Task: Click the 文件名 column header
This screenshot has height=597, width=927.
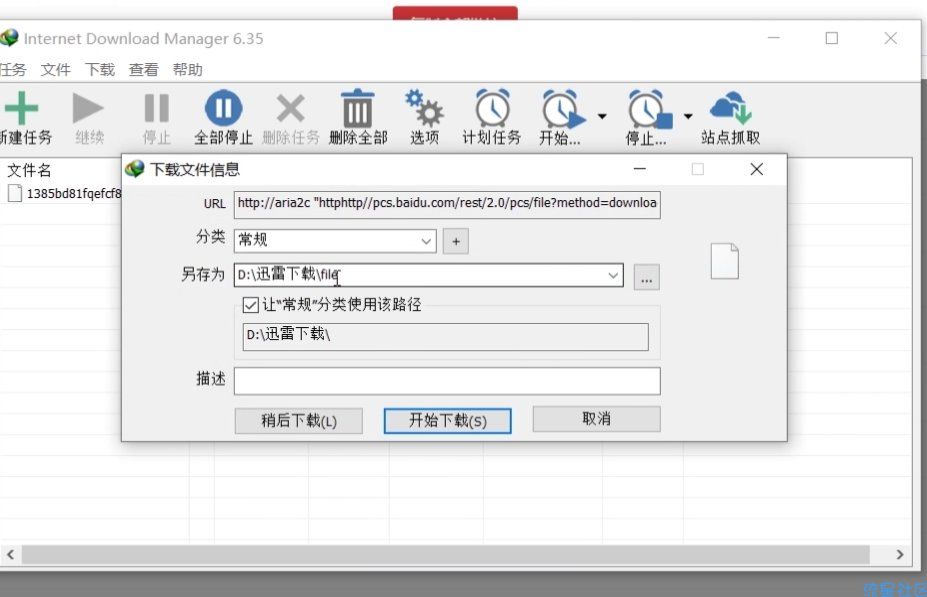Action: [30, 171]
